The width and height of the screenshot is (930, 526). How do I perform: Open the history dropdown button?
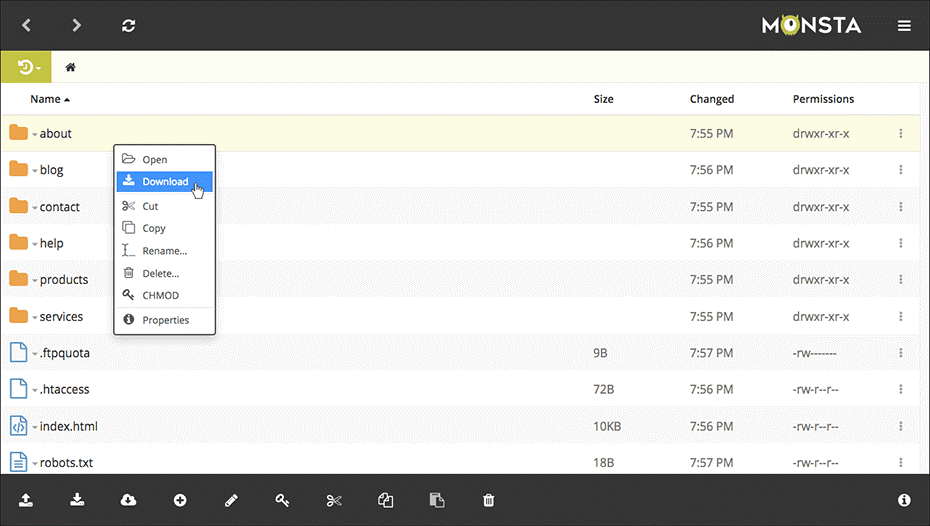(26, 67)
